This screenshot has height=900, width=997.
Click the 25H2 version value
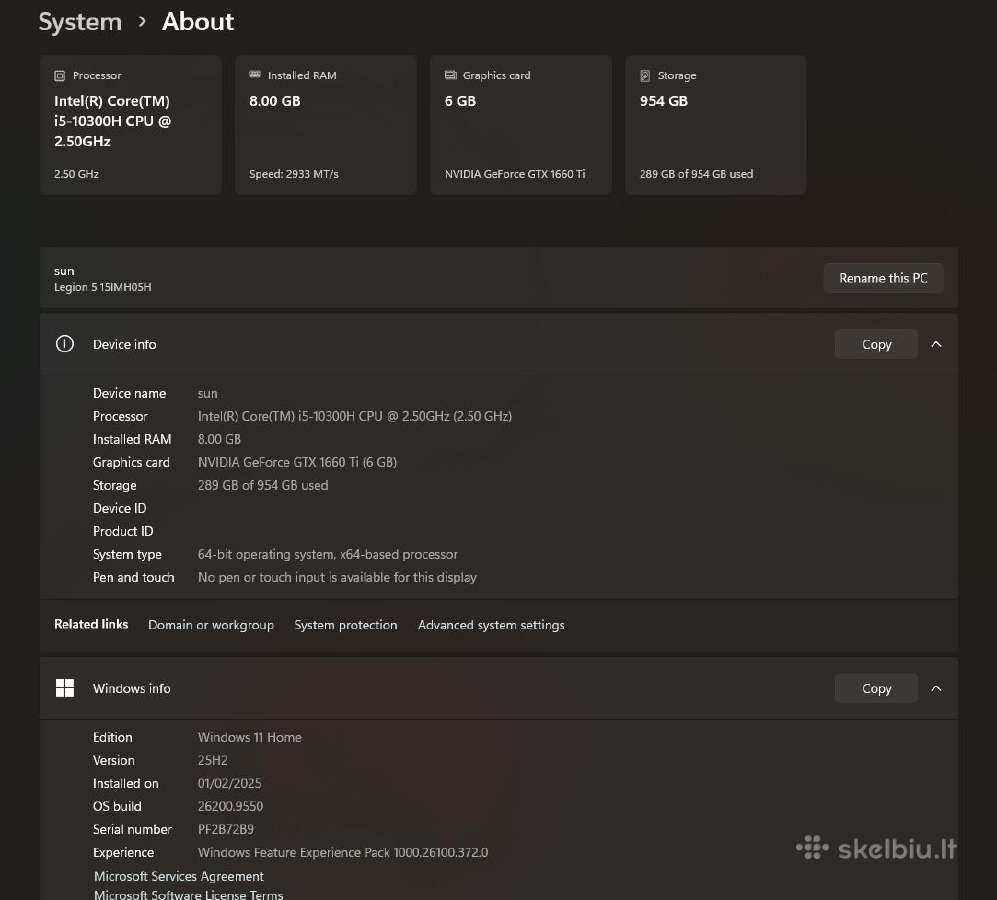click(212, 761)
